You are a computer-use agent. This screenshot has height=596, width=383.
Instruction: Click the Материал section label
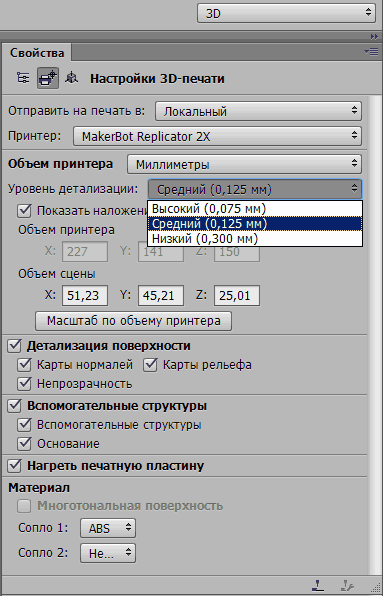point(39,487)
